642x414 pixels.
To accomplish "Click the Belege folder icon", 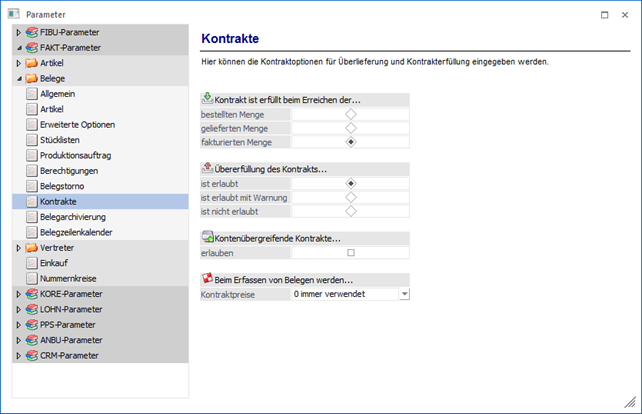I will (x=32, y=78).
